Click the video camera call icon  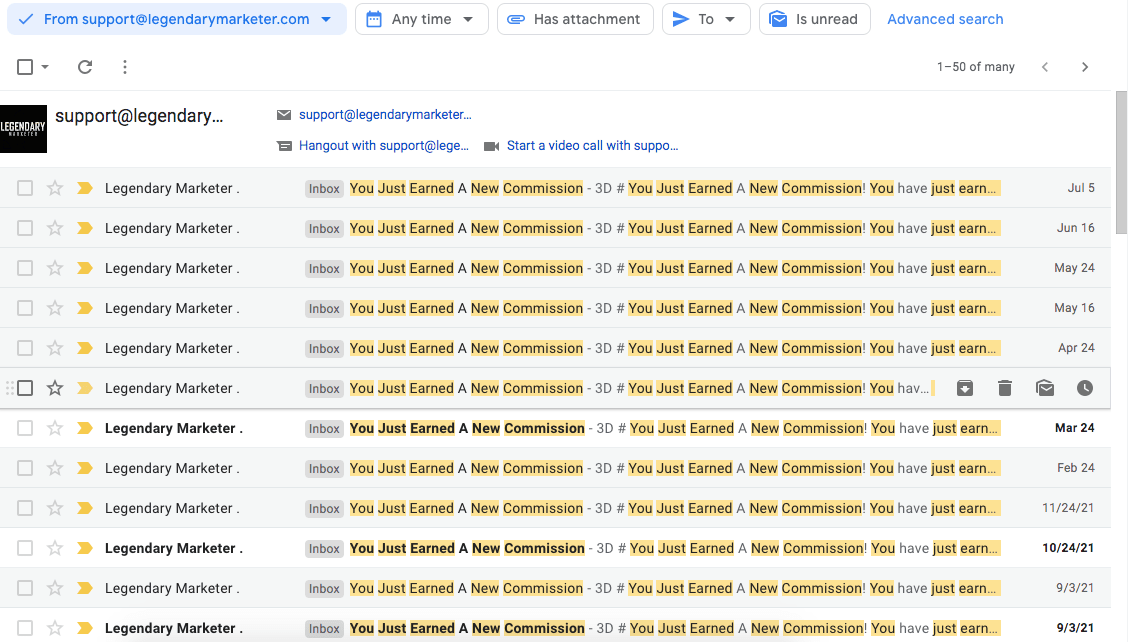pos(492,146)
